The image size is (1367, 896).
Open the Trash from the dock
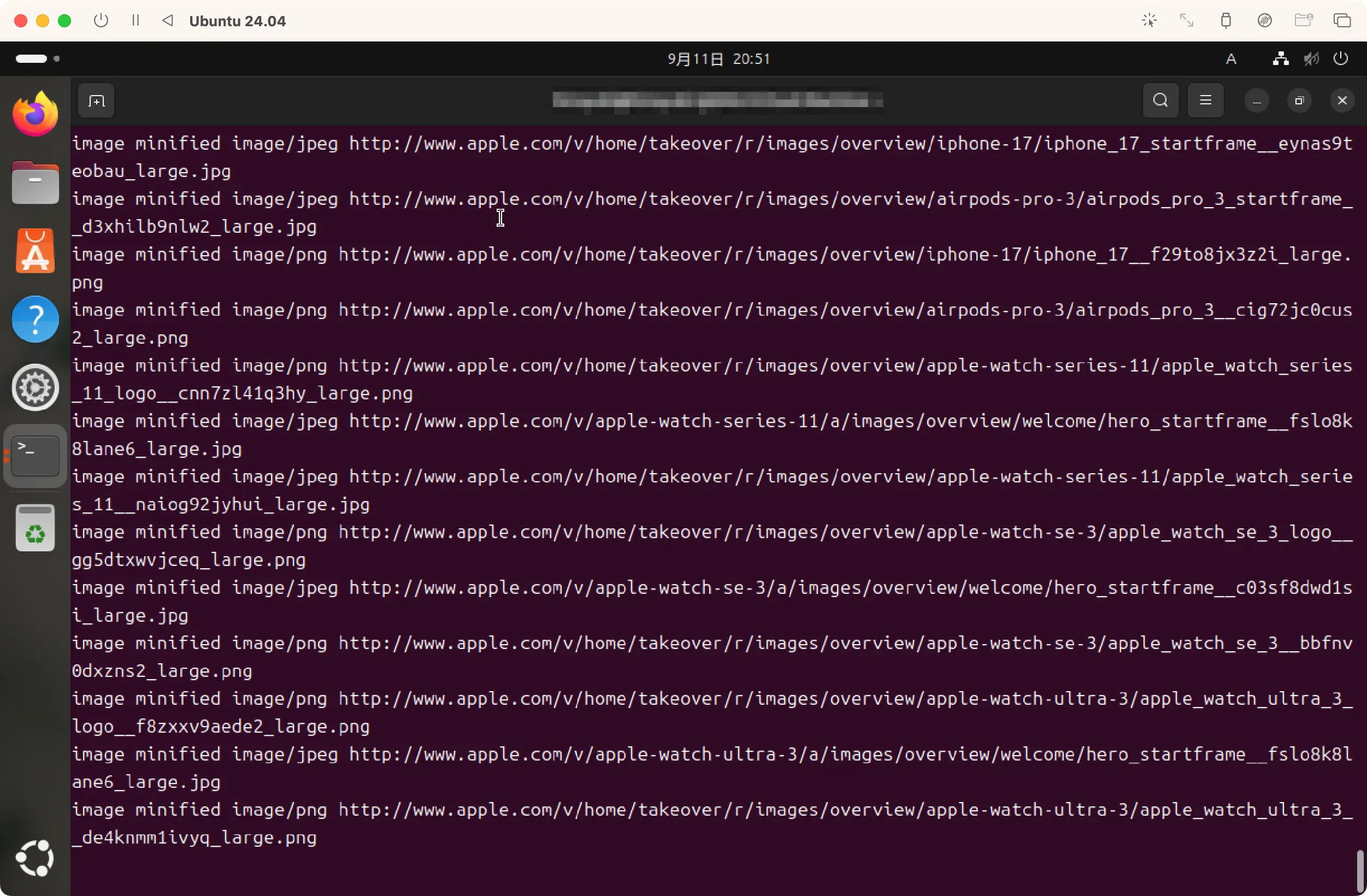(35, 528)
